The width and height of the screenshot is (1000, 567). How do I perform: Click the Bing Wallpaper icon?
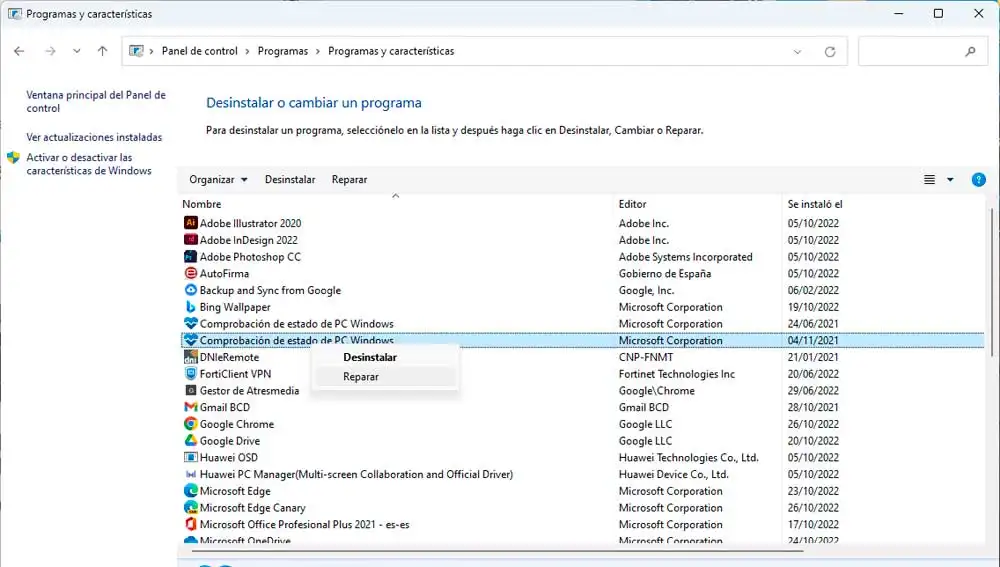(x=190, y=307)
